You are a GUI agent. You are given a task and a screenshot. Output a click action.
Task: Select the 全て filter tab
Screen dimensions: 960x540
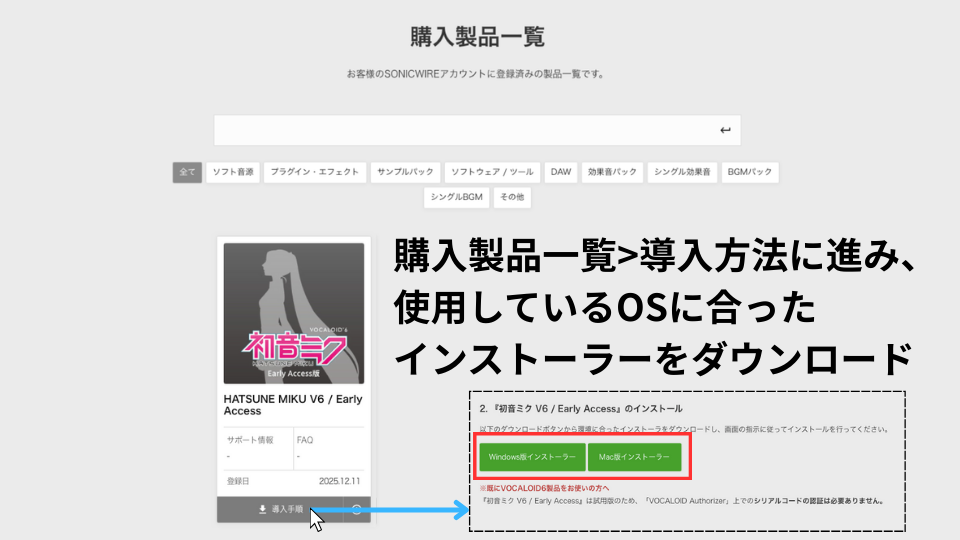click(187, 172)
